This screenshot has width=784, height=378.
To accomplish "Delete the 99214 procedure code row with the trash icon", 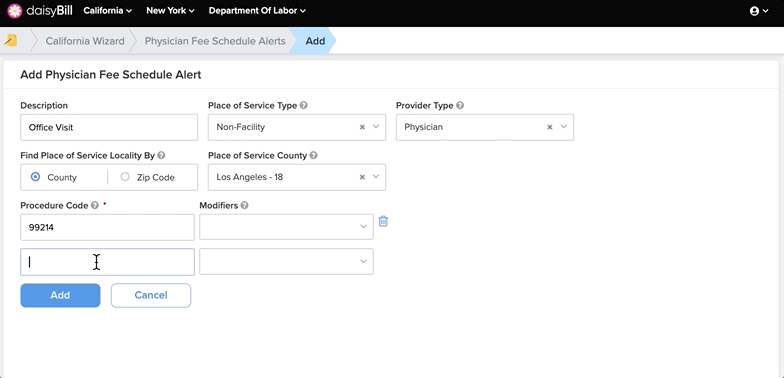I will (383, 221).
